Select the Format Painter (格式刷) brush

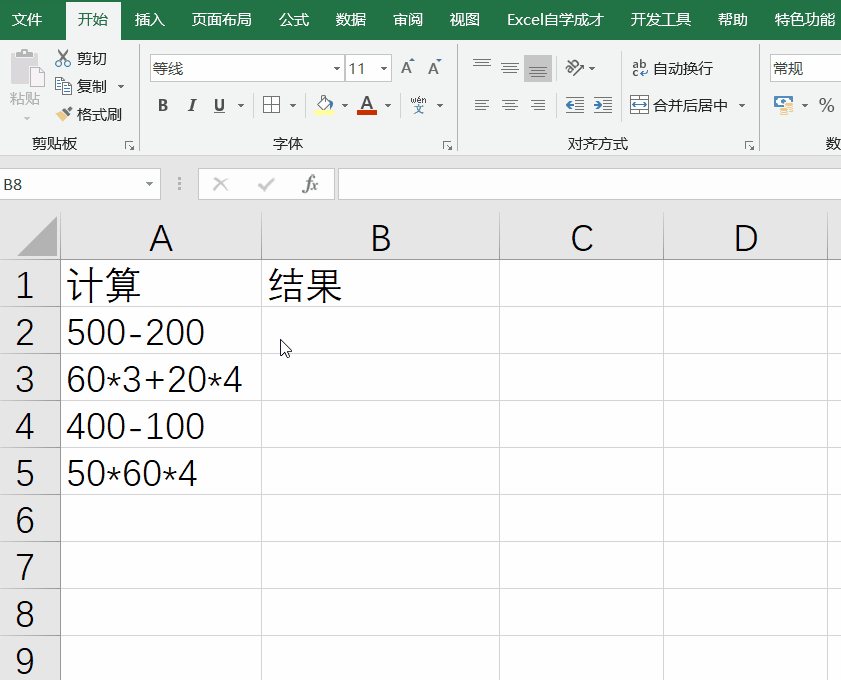point(64,114)
